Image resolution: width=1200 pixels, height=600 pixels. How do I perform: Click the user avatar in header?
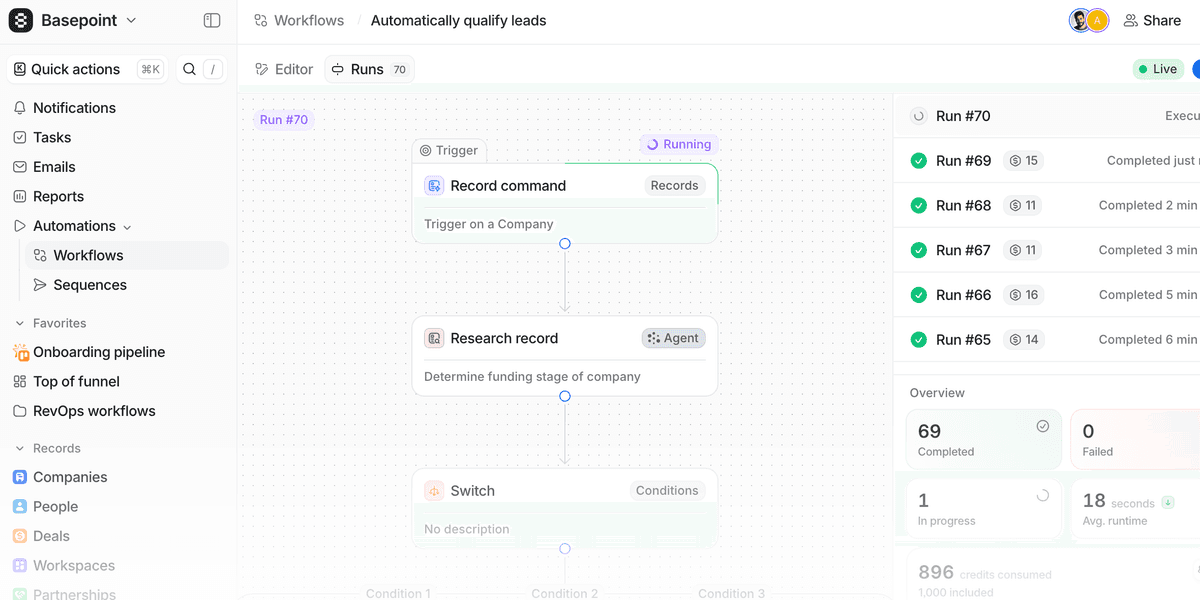(x=1081, y=20)
